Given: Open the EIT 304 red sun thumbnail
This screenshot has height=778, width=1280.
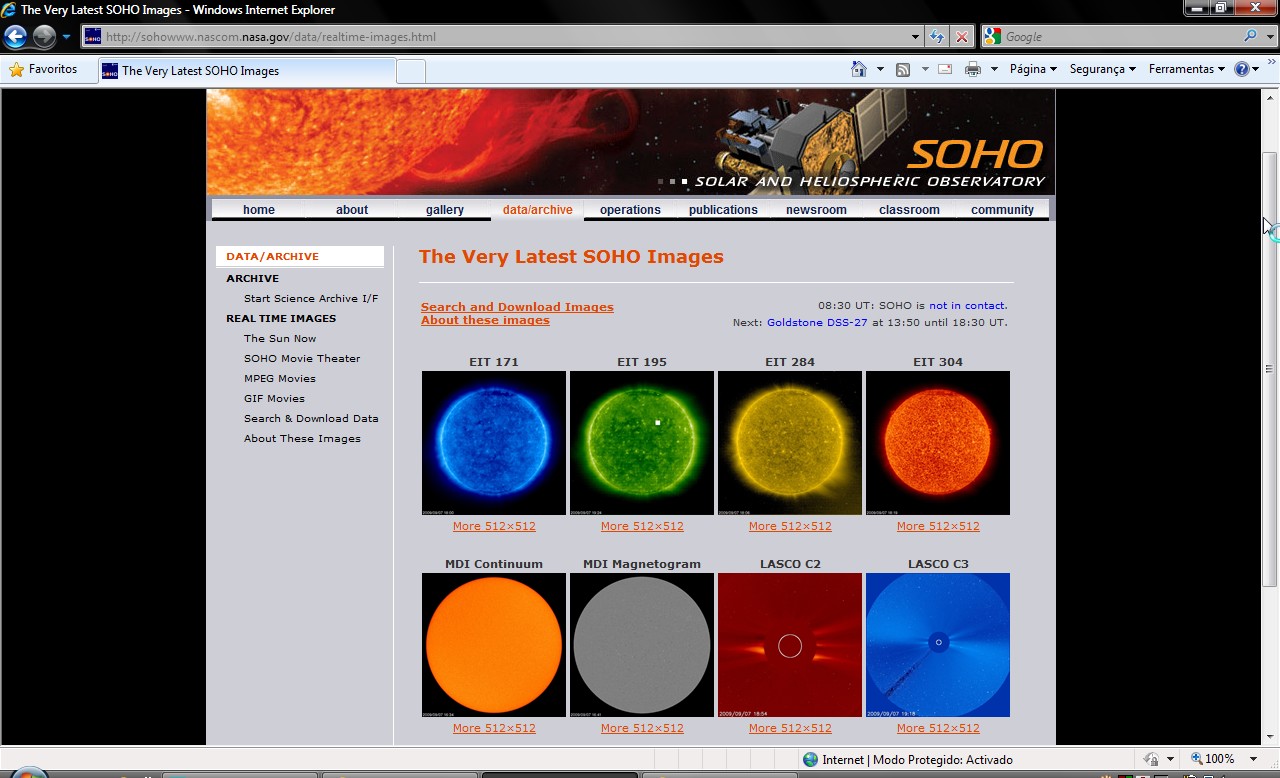Looking at the screenshot, I should 938,443.
